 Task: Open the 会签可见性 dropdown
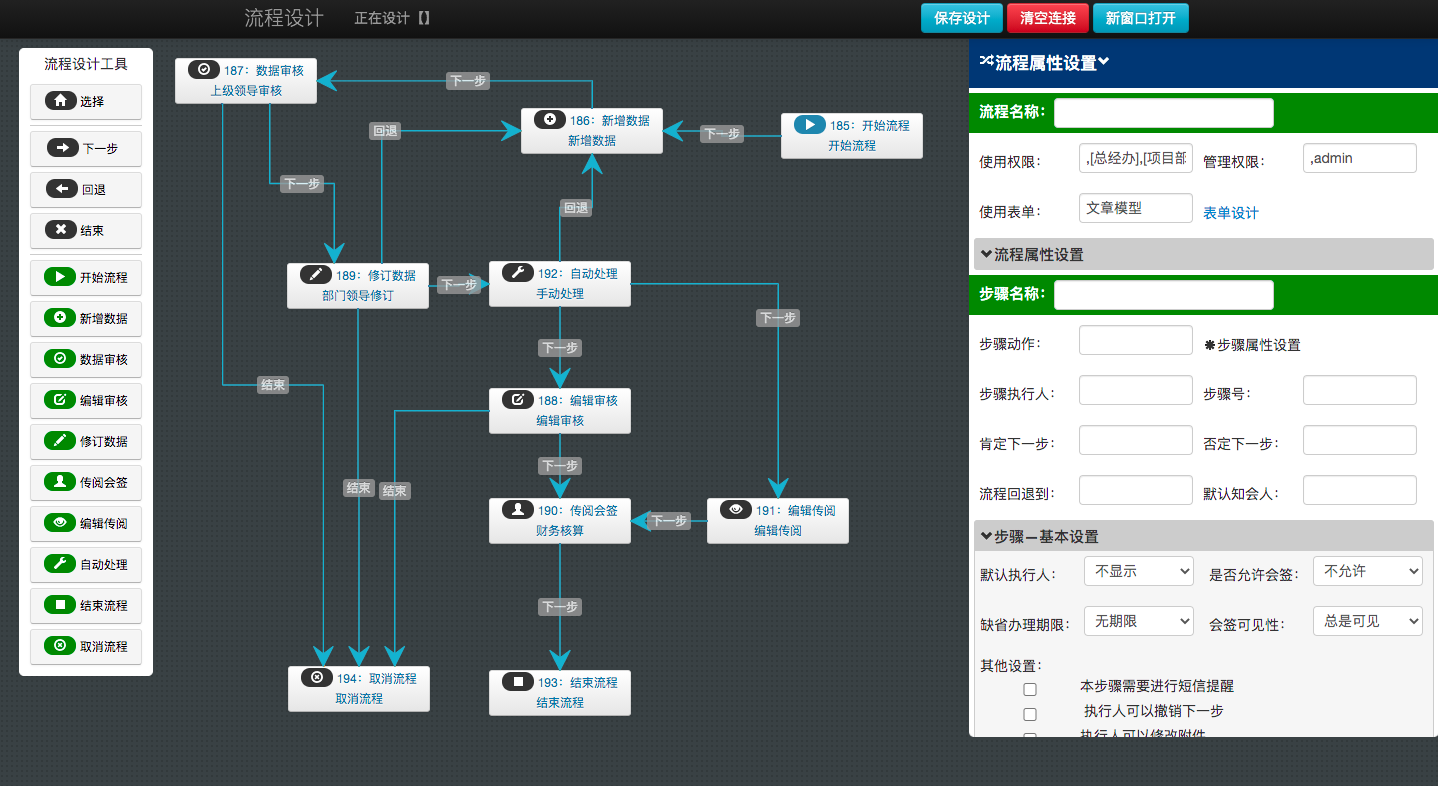(1367, 621)
